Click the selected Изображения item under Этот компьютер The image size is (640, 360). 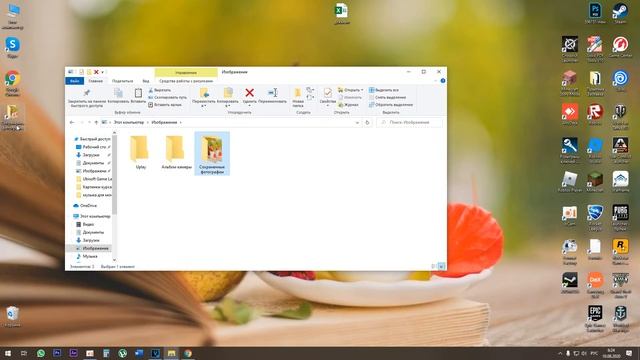(89, 248)
